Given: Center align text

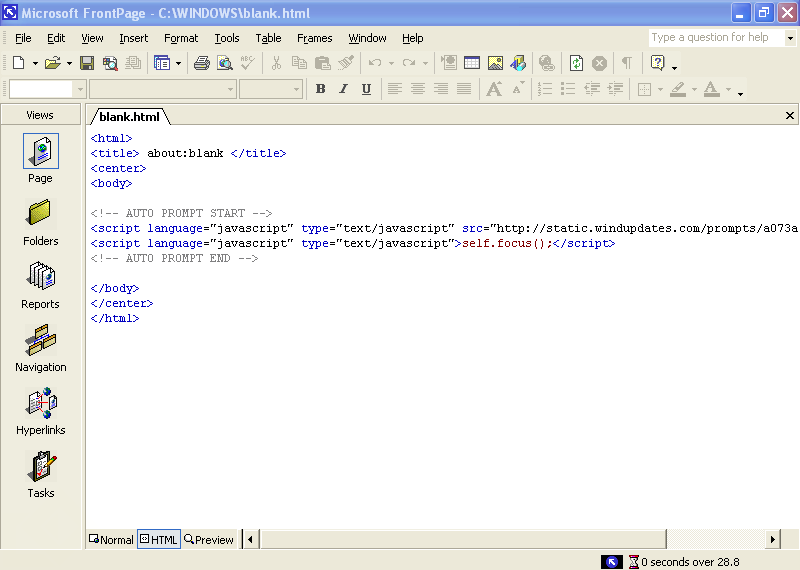Looking at the screenshot, I should coord(418,89).
